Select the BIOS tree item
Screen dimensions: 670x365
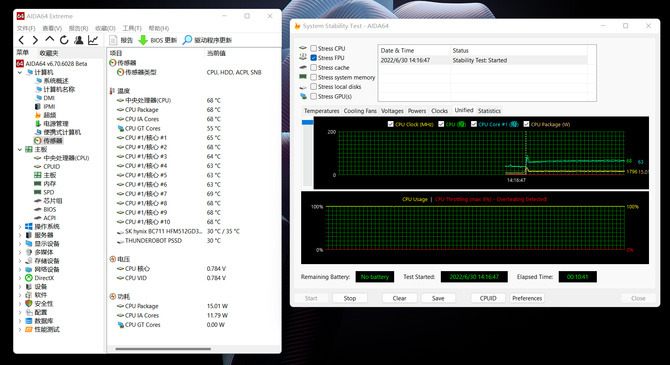45,209
